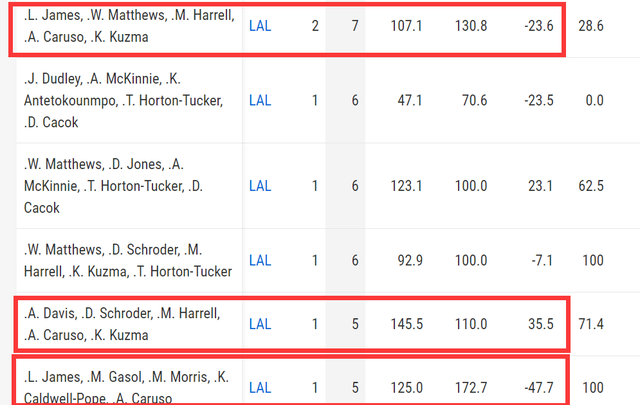This screenshot has width=640, height=405.
Task: Click the -47.7 net rating value
Action: (539, 388)
